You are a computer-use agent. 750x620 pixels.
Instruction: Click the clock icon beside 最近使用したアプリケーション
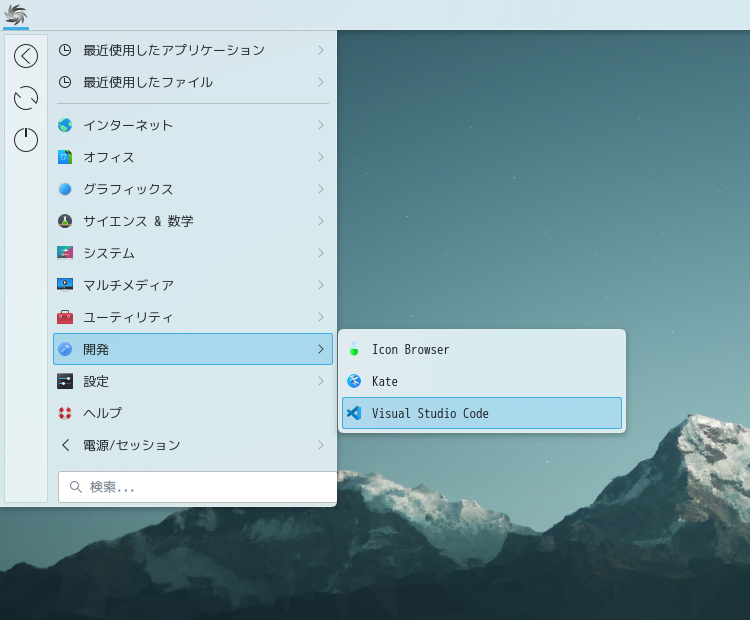pyautogui.click(x=65, y=50)
